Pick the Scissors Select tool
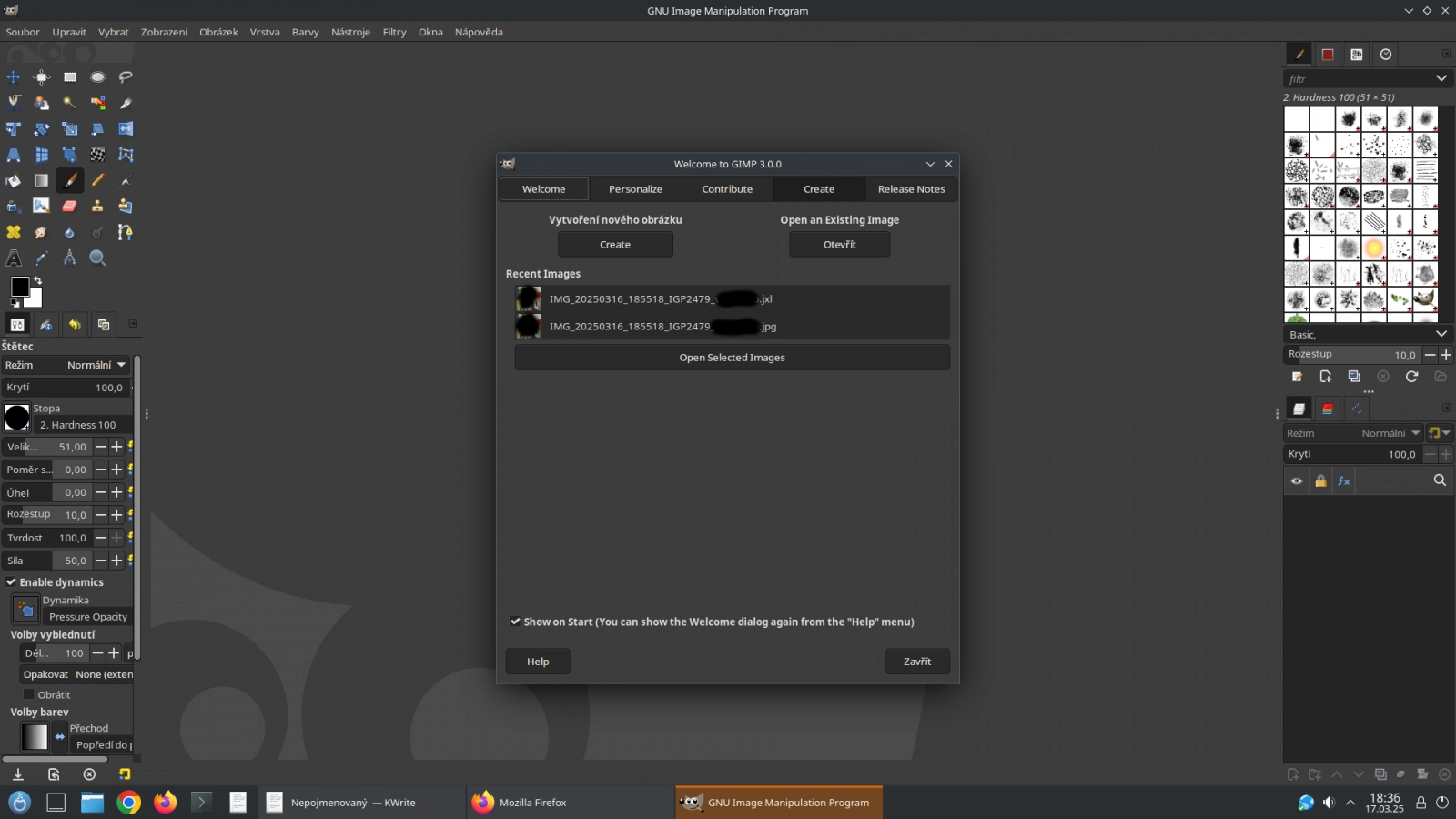 [14, 103]
